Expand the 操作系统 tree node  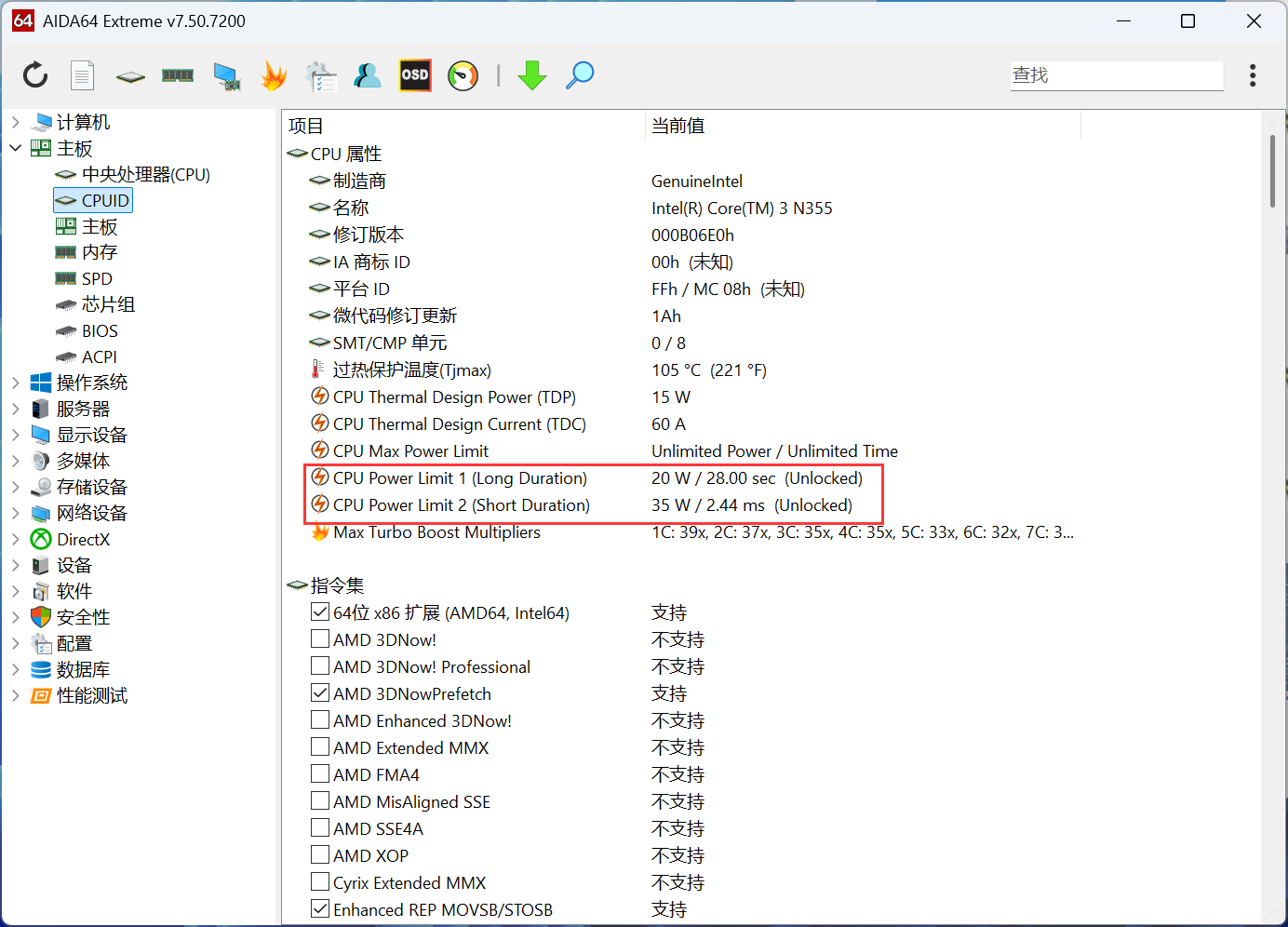16,383
